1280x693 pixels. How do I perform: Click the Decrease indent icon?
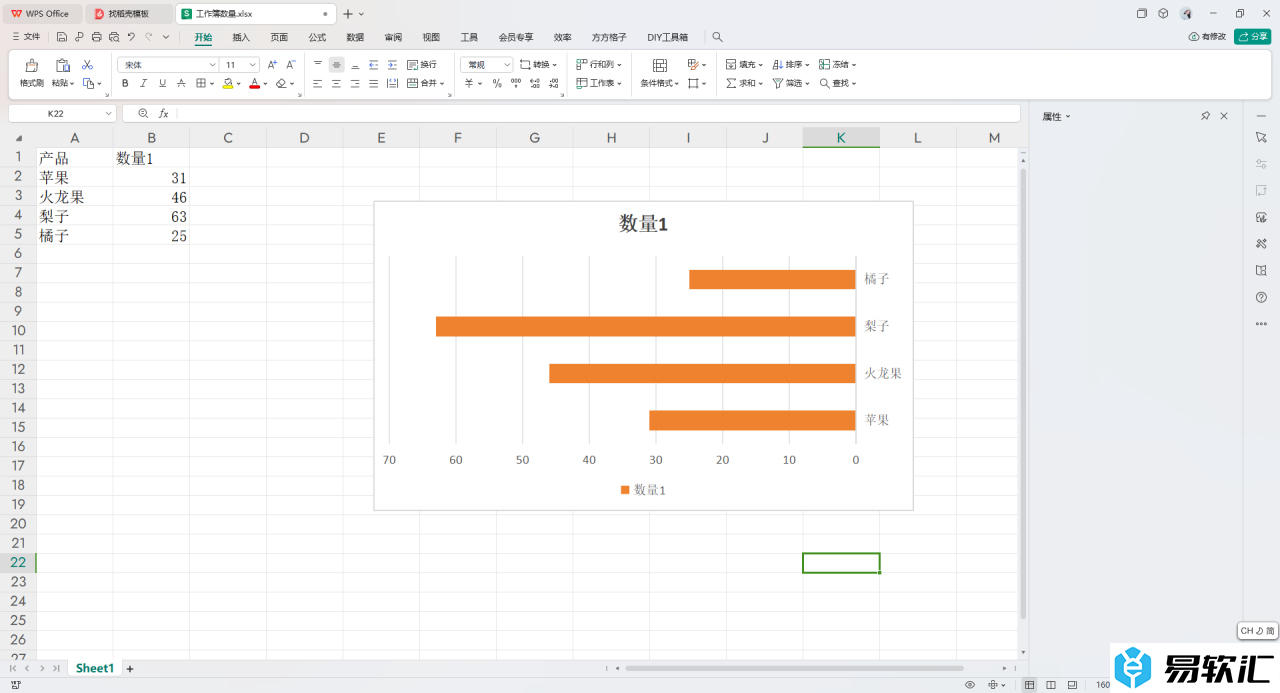click(373, 65)
